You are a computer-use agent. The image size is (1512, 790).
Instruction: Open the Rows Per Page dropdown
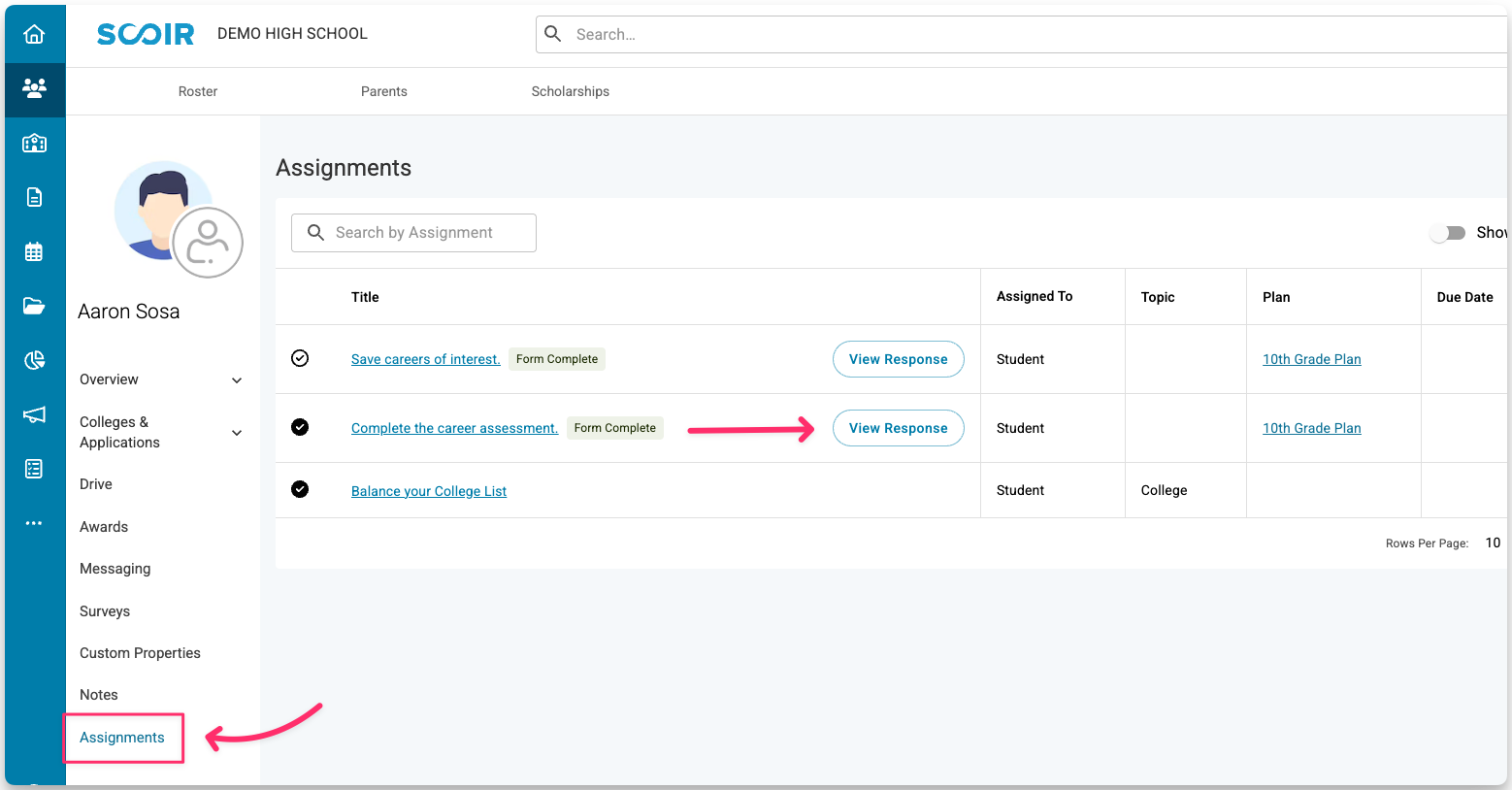click(x=1493, y=543)
